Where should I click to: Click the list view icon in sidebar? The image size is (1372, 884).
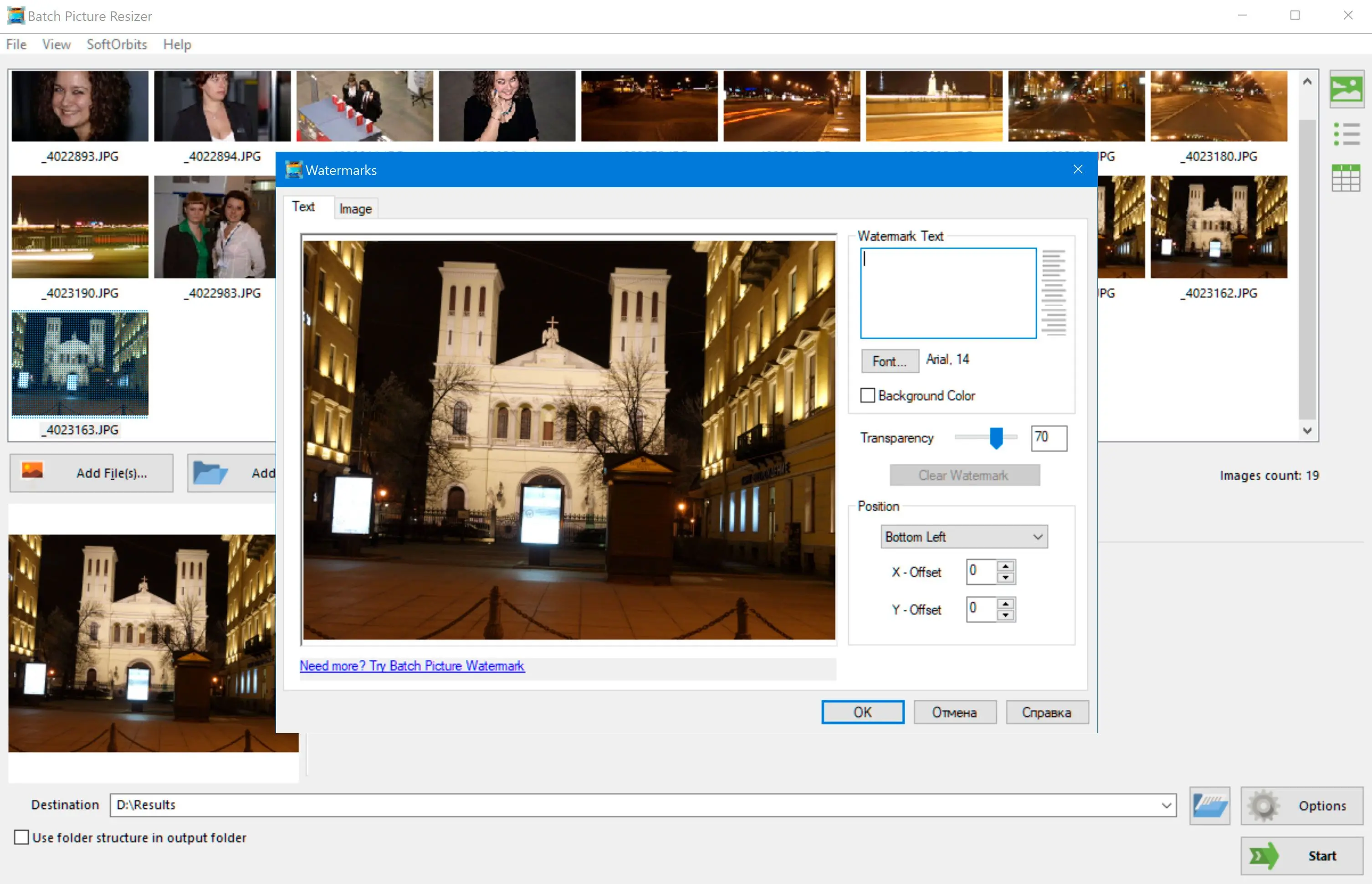(1348, 131)
